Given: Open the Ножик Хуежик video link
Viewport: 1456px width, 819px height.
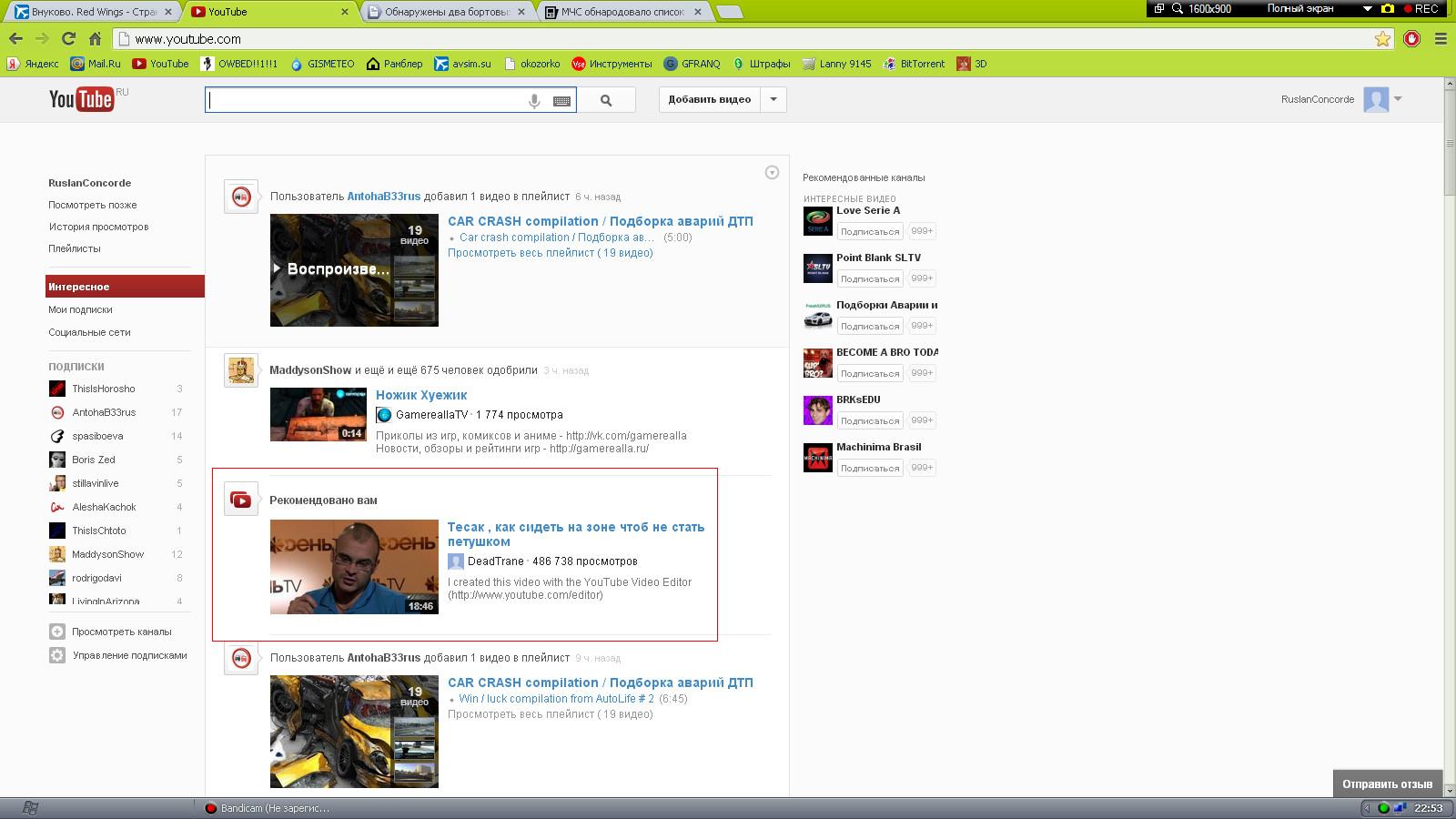Looking at the screenshot, I should 421,395.
